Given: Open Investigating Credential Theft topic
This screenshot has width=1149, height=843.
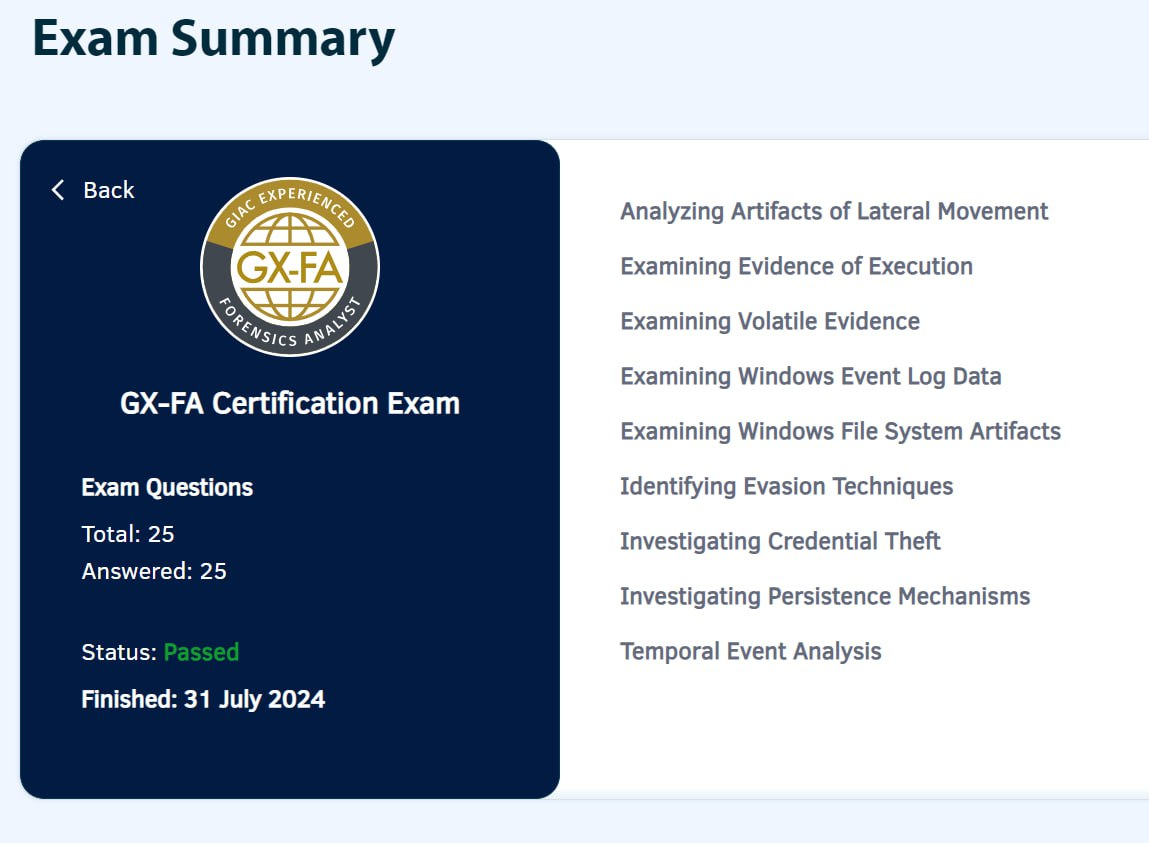Looking at the screenshot, I should (780, 541).
